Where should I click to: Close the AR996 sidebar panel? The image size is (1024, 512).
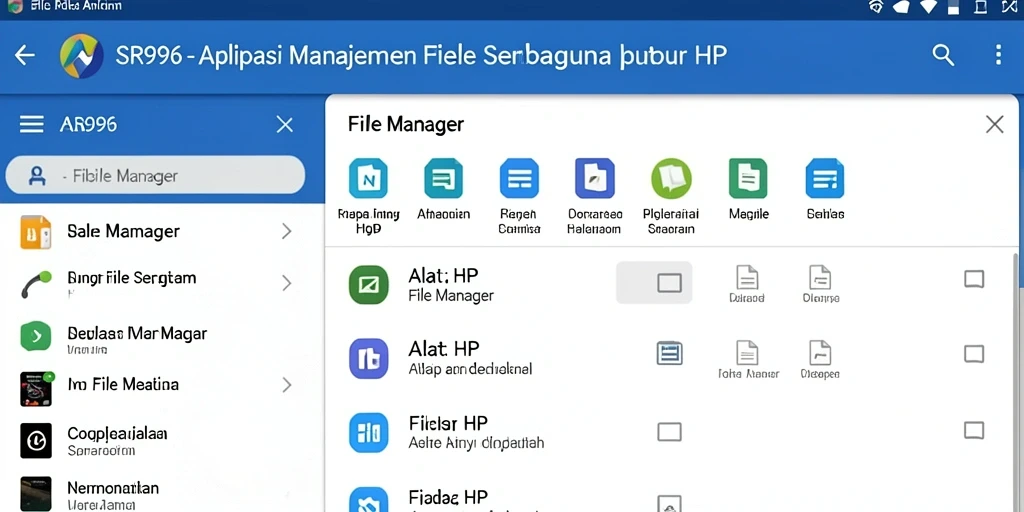pos(284,124)
